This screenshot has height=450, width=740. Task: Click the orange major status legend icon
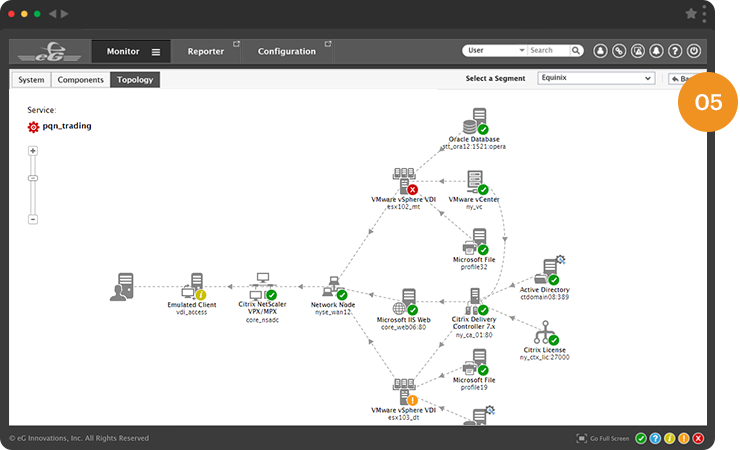pos(684,439)
